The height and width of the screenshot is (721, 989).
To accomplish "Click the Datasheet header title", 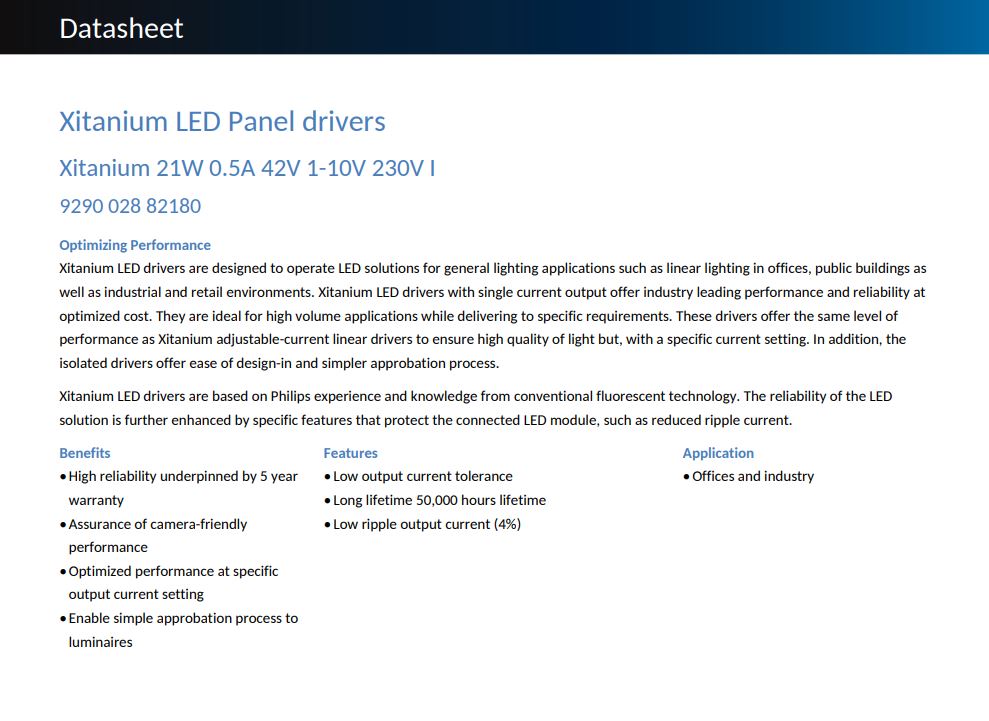I will pyautogui.click(x=121, y=28).
